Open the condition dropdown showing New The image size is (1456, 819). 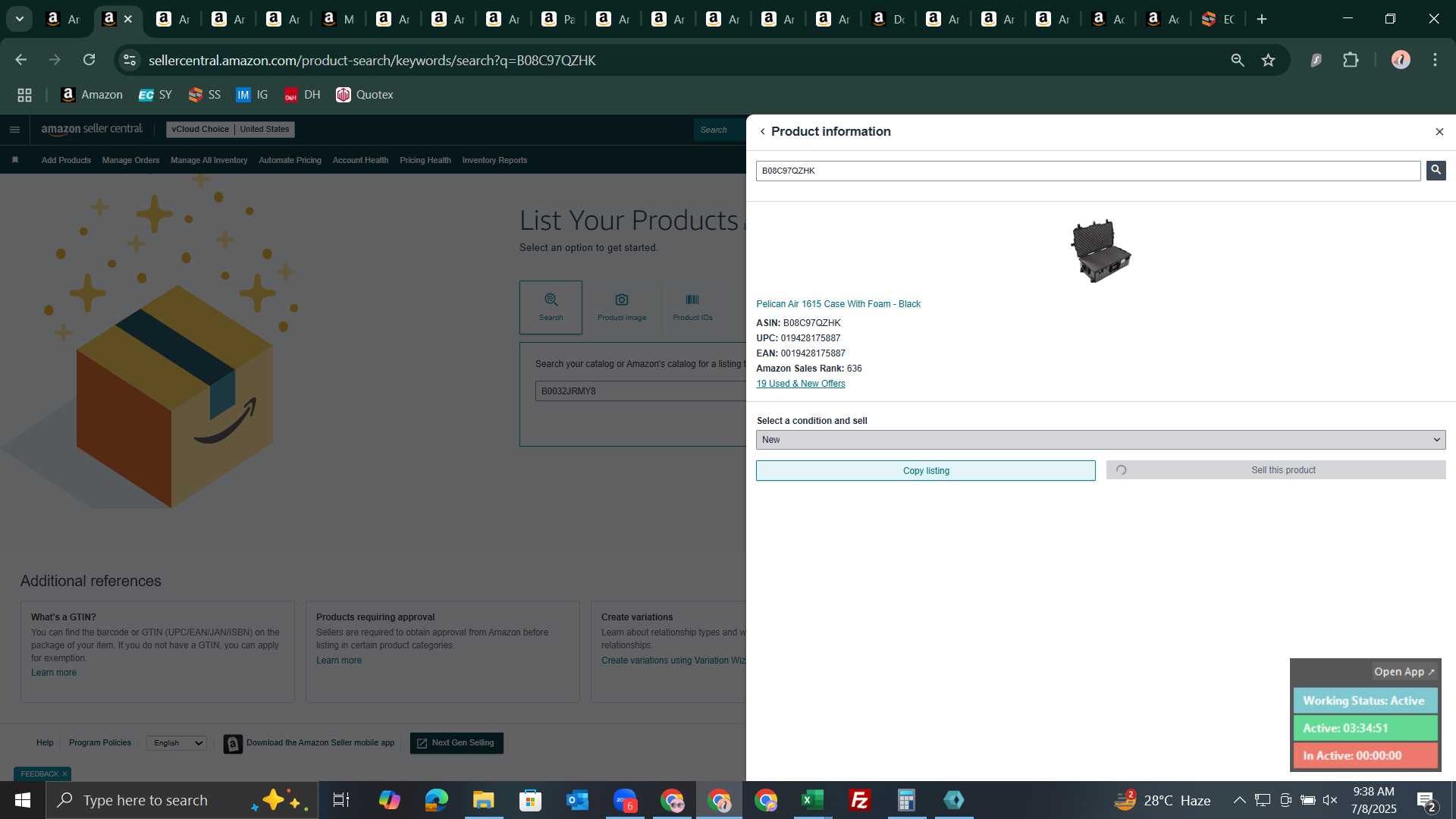[1100, 440]
